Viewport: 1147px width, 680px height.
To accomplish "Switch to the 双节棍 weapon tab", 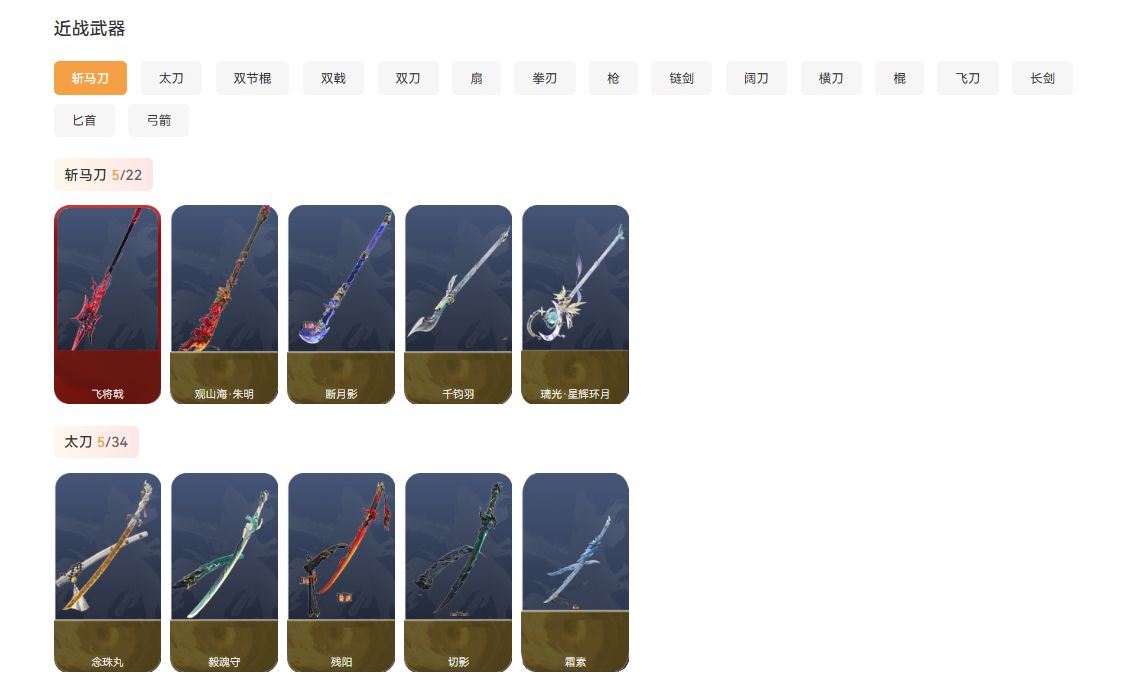I will [252, 78].
